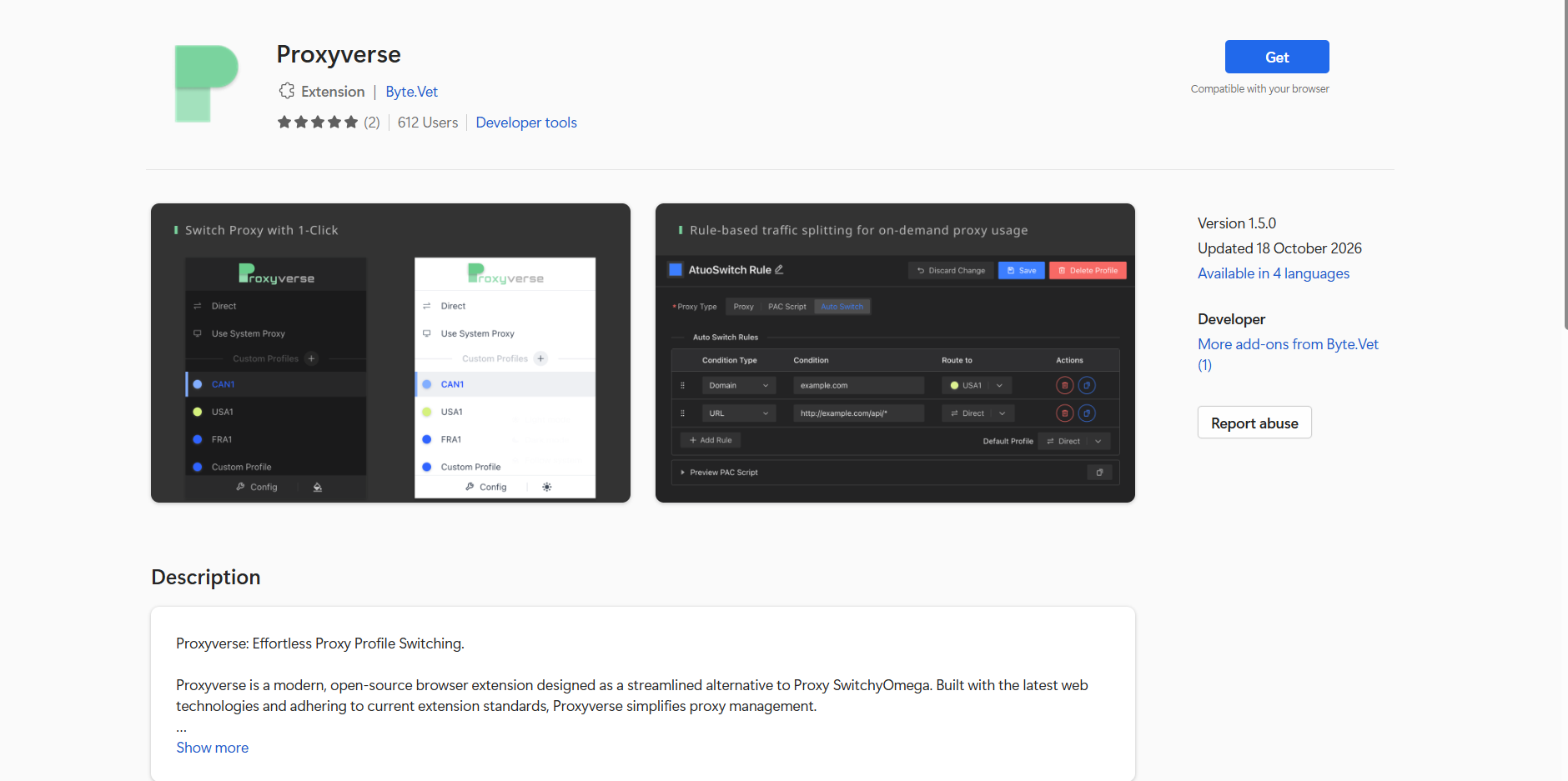The image size is (1568, 781).
Task: Click the (2) ratings count
Action: 372,123
